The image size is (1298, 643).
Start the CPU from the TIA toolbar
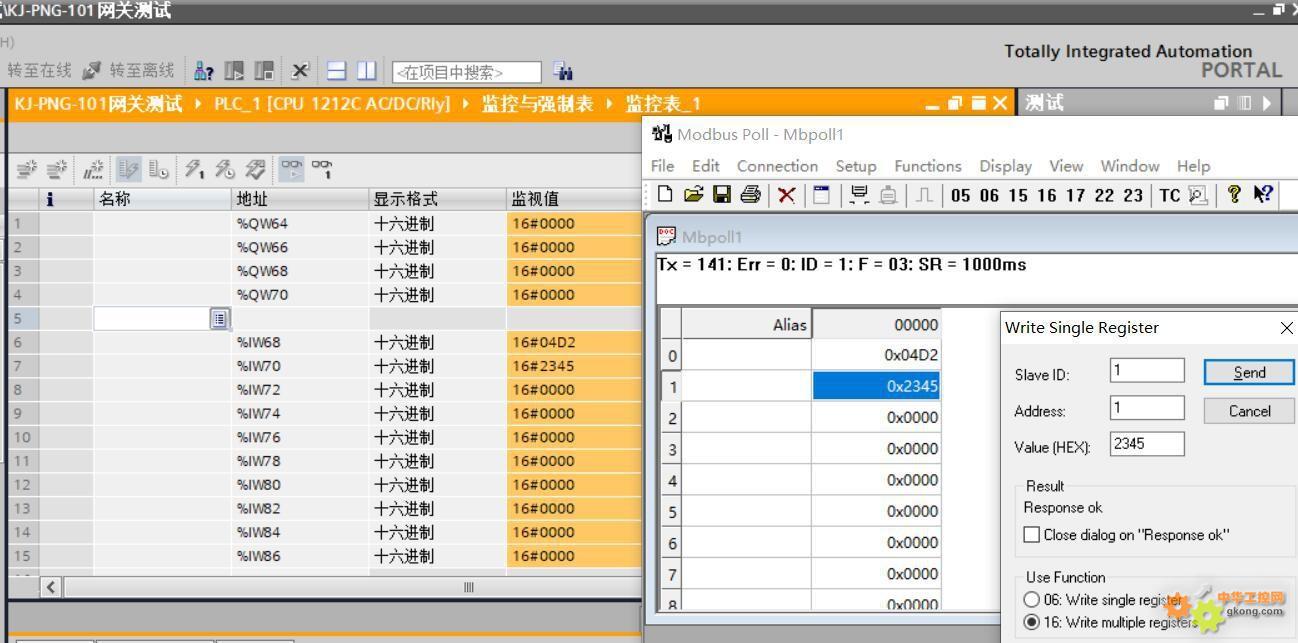coord(234,71)
